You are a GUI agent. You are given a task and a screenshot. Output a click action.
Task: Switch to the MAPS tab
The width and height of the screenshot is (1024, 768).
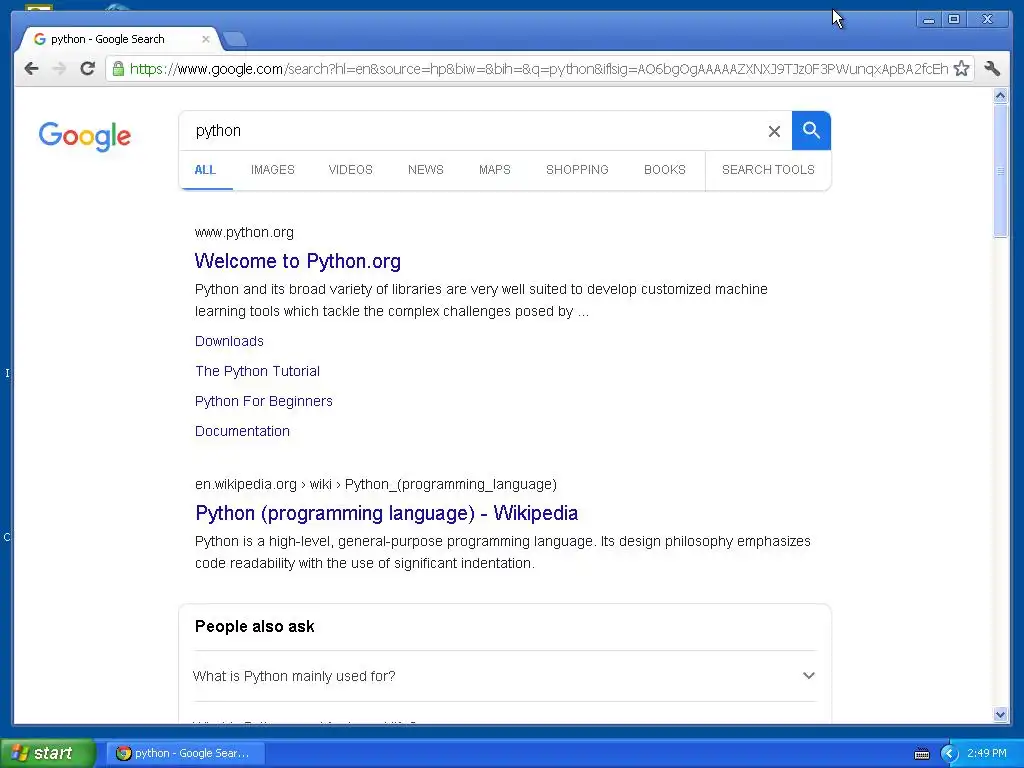(x=495, y=170)
